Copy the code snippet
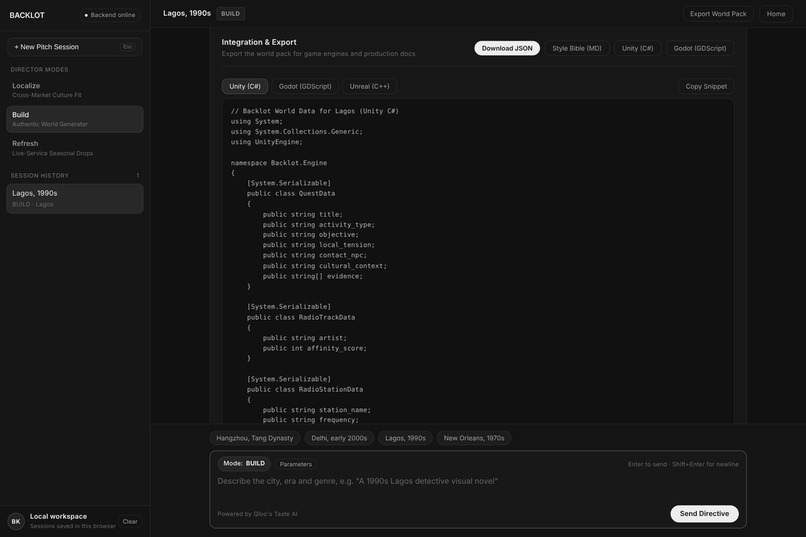 click(x=706, y=86)
